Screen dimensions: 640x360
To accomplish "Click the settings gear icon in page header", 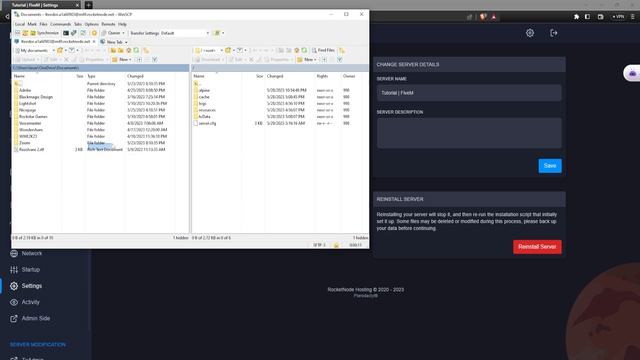I will point(530,33).
